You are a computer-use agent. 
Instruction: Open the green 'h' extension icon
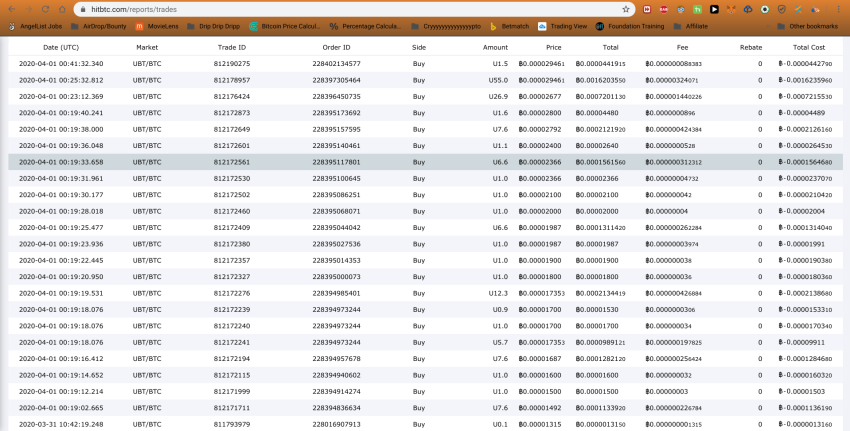tap(698, 9)
